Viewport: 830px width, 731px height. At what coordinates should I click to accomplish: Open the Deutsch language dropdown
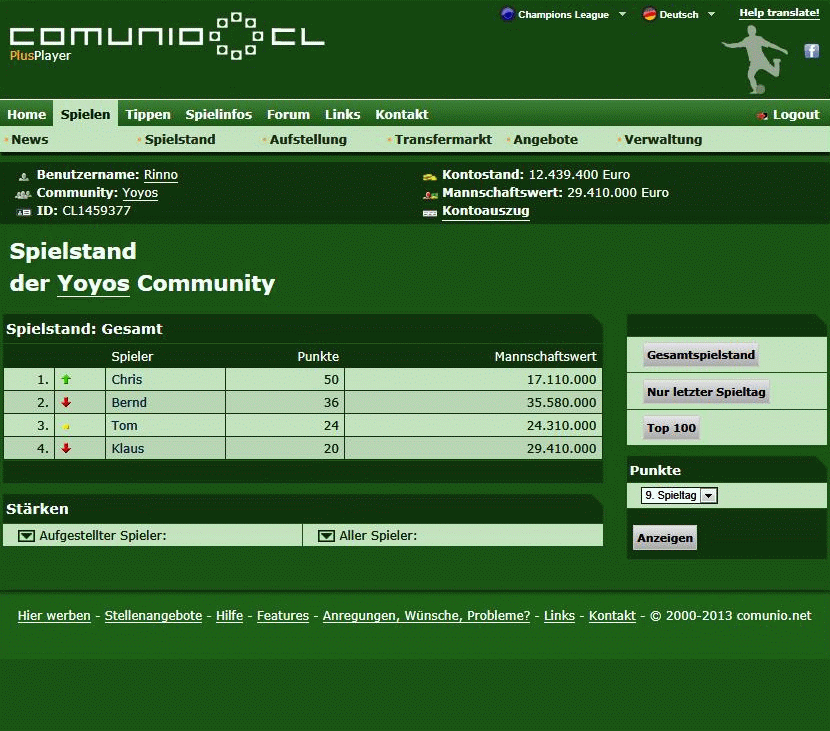tap(680, 15)
